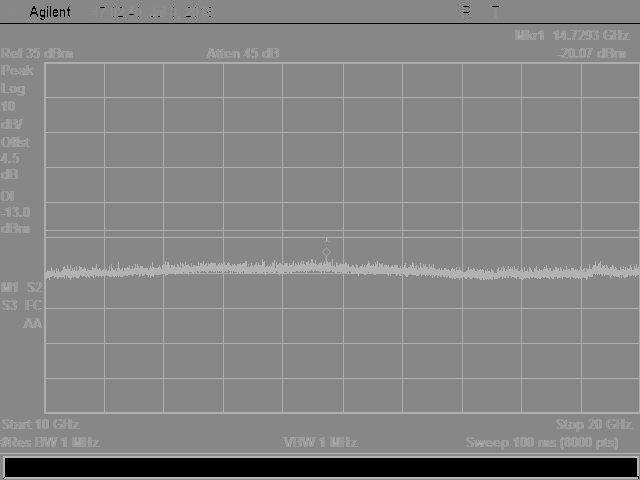Select the 4.5 offset value

[10, 158]
